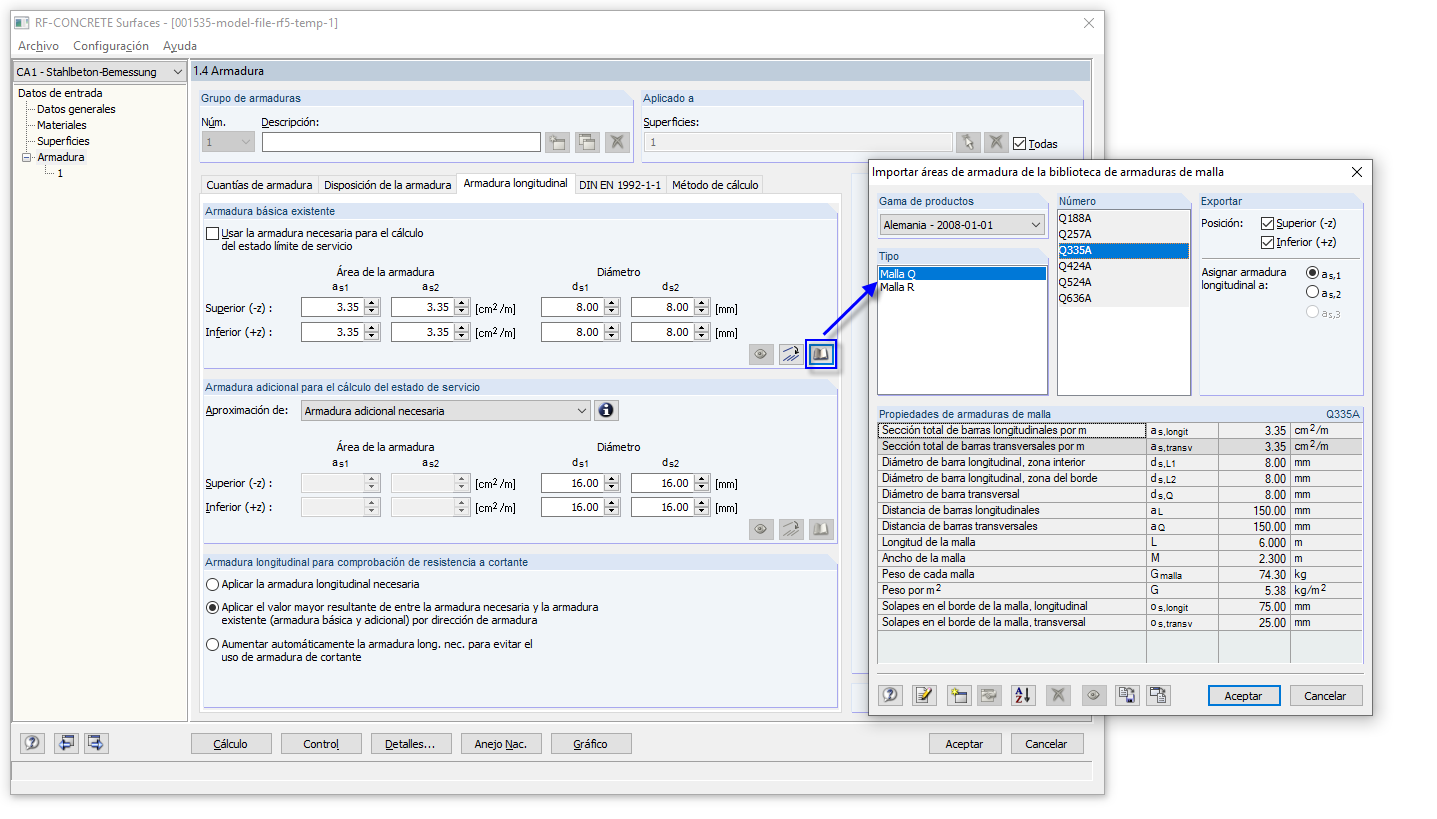This screenshot has height=819, width=1437.
Task: Click the basic reinforcement eye preview icon
Action: pos(761,355)
